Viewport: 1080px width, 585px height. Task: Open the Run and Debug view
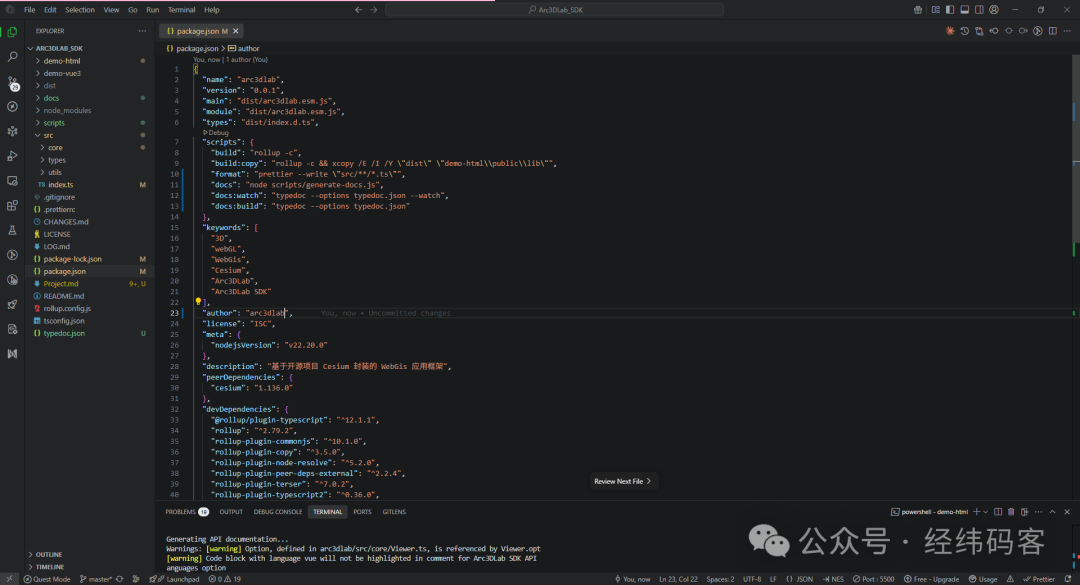(x=12, y=156)
